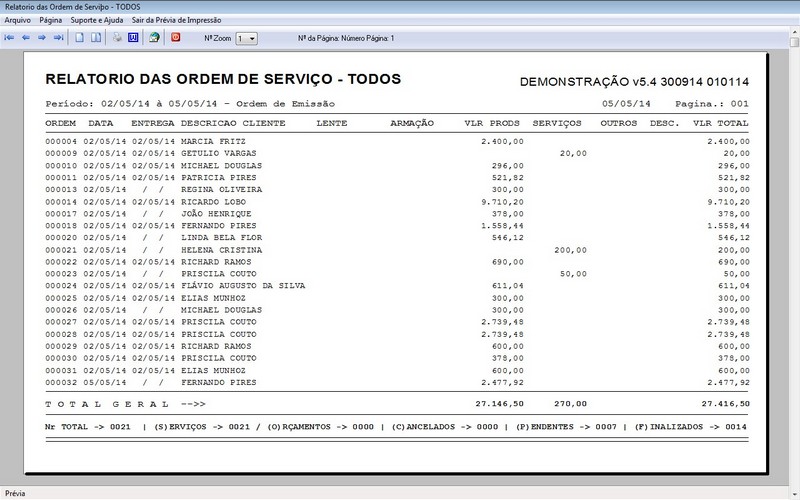Click client name REGINA OLIVEIRA
The width and height of the screenshot is (800, 500).
click(x=221, y=189)
